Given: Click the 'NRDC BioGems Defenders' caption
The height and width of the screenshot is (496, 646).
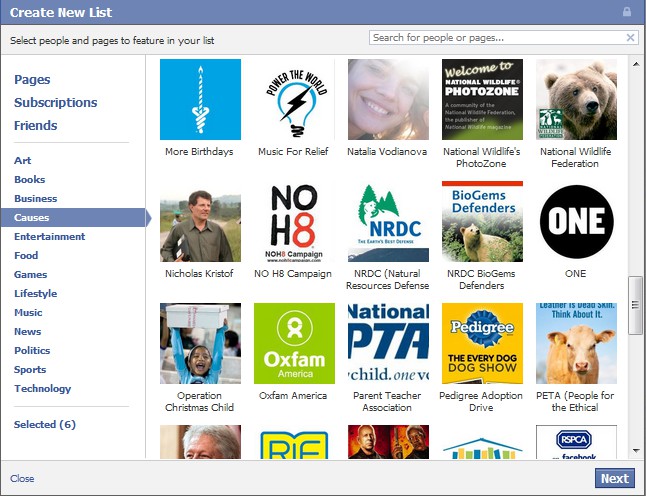Looking at the screenshot, I should [x=481, y=280].
